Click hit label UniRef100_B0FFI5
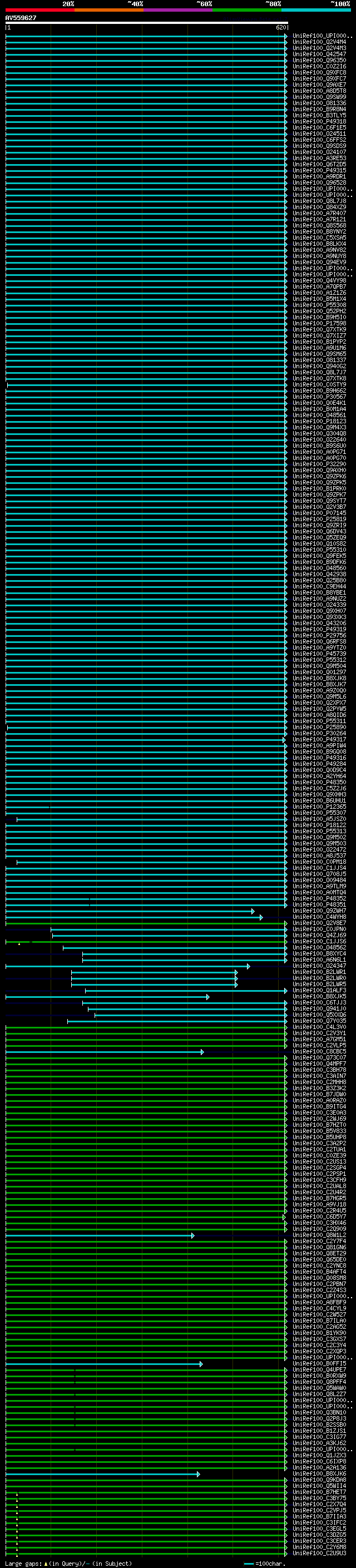The image size is (356, 1568). pyautogui.click(x=319, y=1363)
